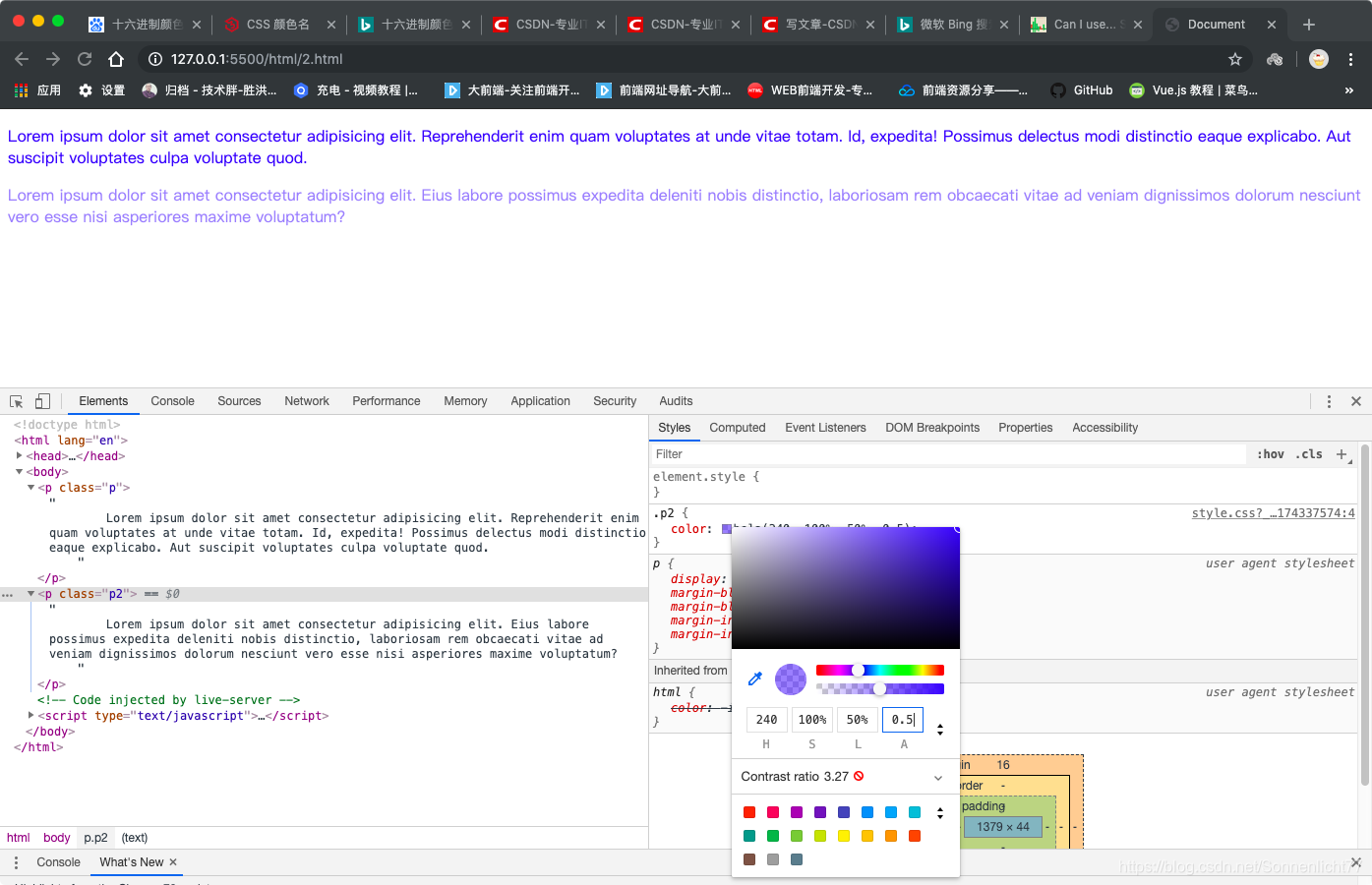Adjust the alpha opacity slider handle
This screenshot has width=1372, height=885.
880,689
